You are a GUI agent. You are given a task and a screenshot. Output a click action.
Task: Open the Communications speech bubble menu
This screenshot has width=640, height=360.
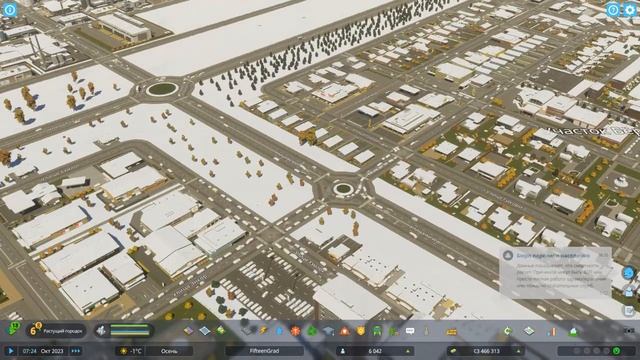click(410, 331)
